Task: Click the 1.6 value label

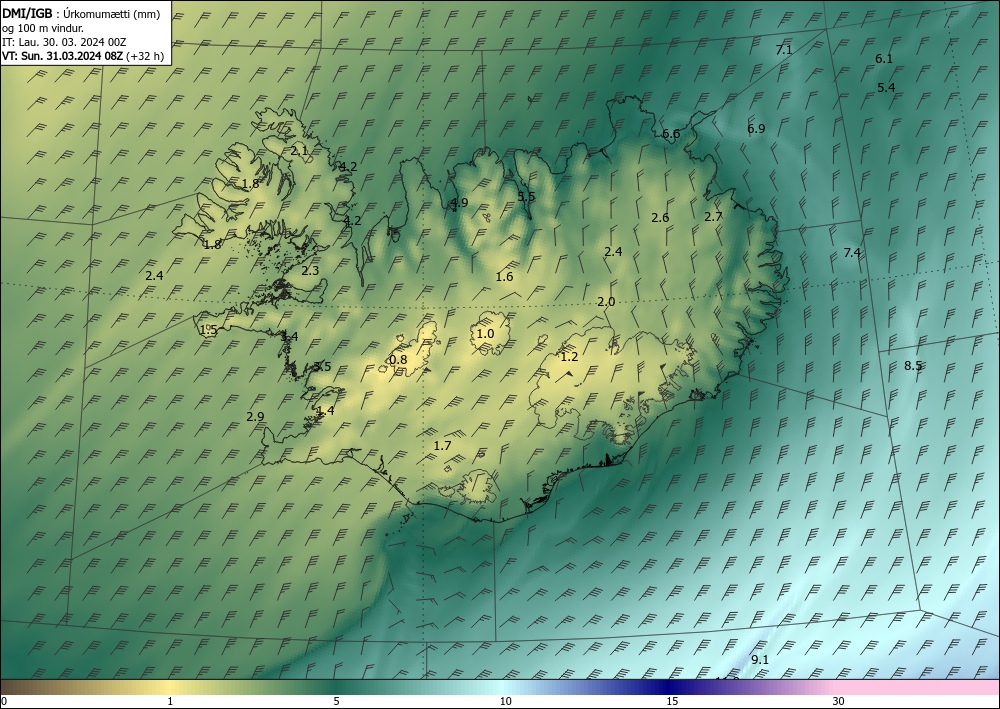Action: [x=504, y=277]
